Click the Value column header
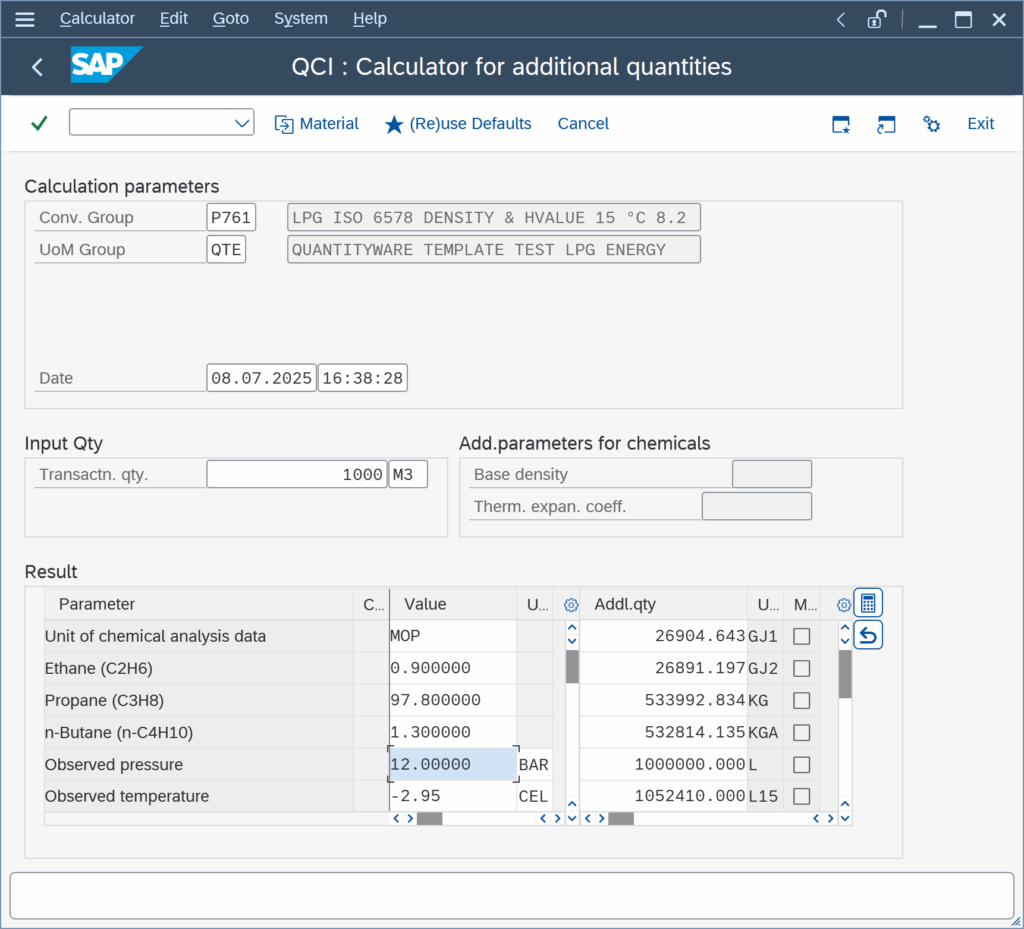This screenshot has height=929, width=1024. pyautogui.click(x=453, y=604)
